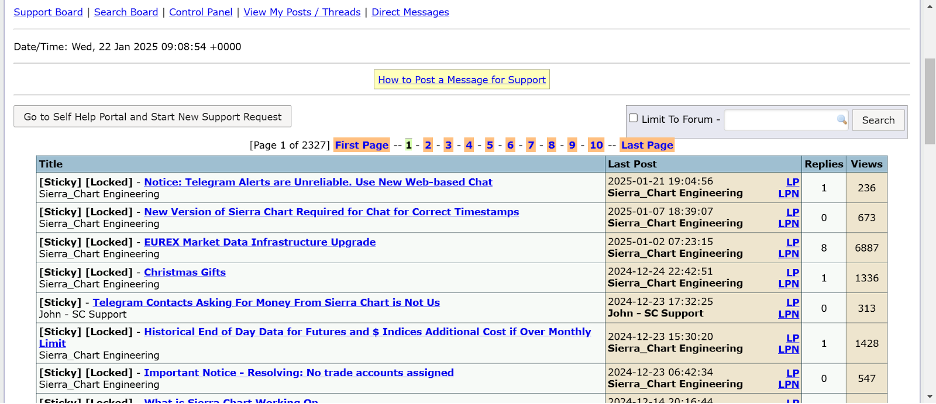The image size is (936, 404).
Task: Open View My Posts / Threads
Action: (x=302, y=12)
